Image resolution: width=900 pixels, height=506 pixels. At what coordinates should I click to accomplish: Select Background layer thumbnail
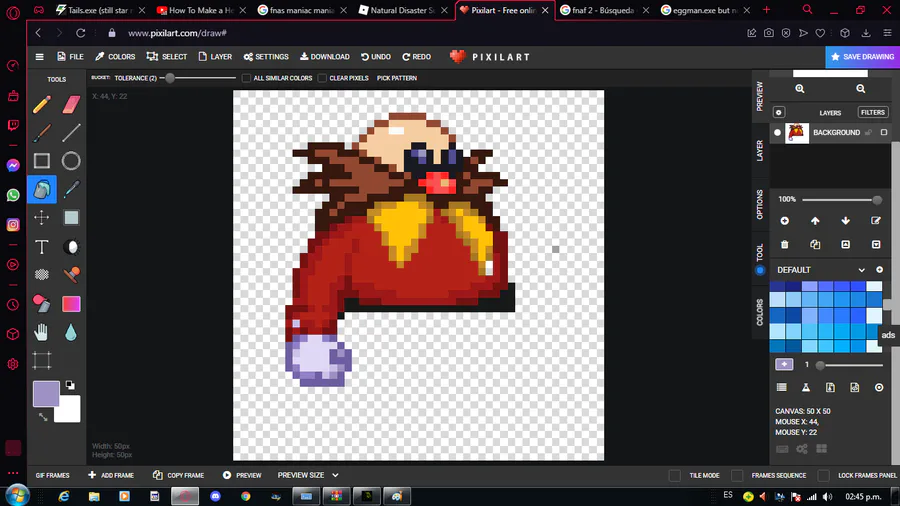pos(797,133)
